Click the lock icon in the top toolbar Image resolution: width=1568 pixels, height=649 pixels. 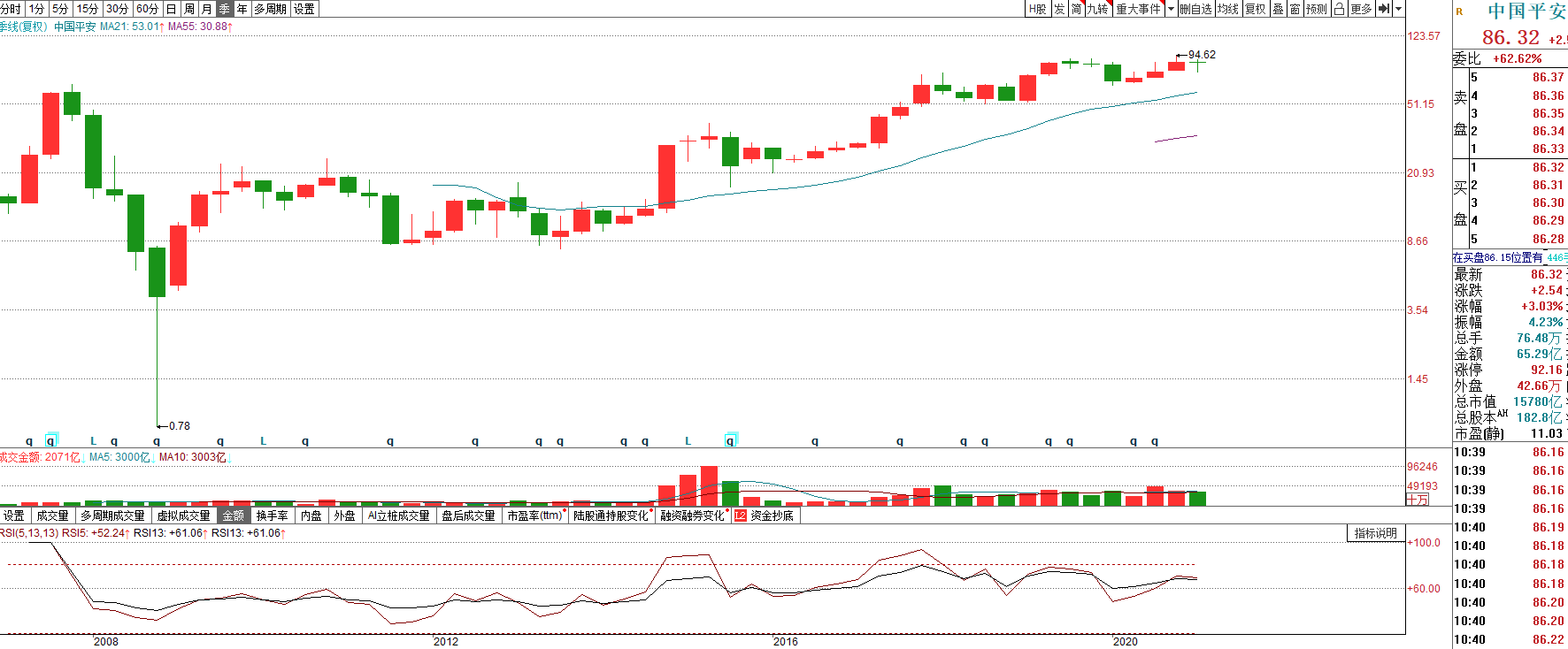pos(1339,9)
